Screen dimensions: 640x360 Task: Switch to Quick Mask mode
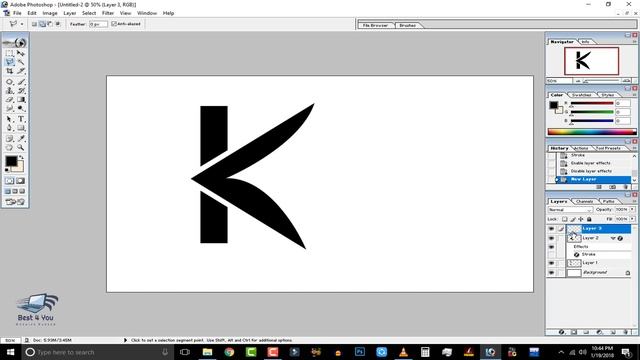click(20, 181)
